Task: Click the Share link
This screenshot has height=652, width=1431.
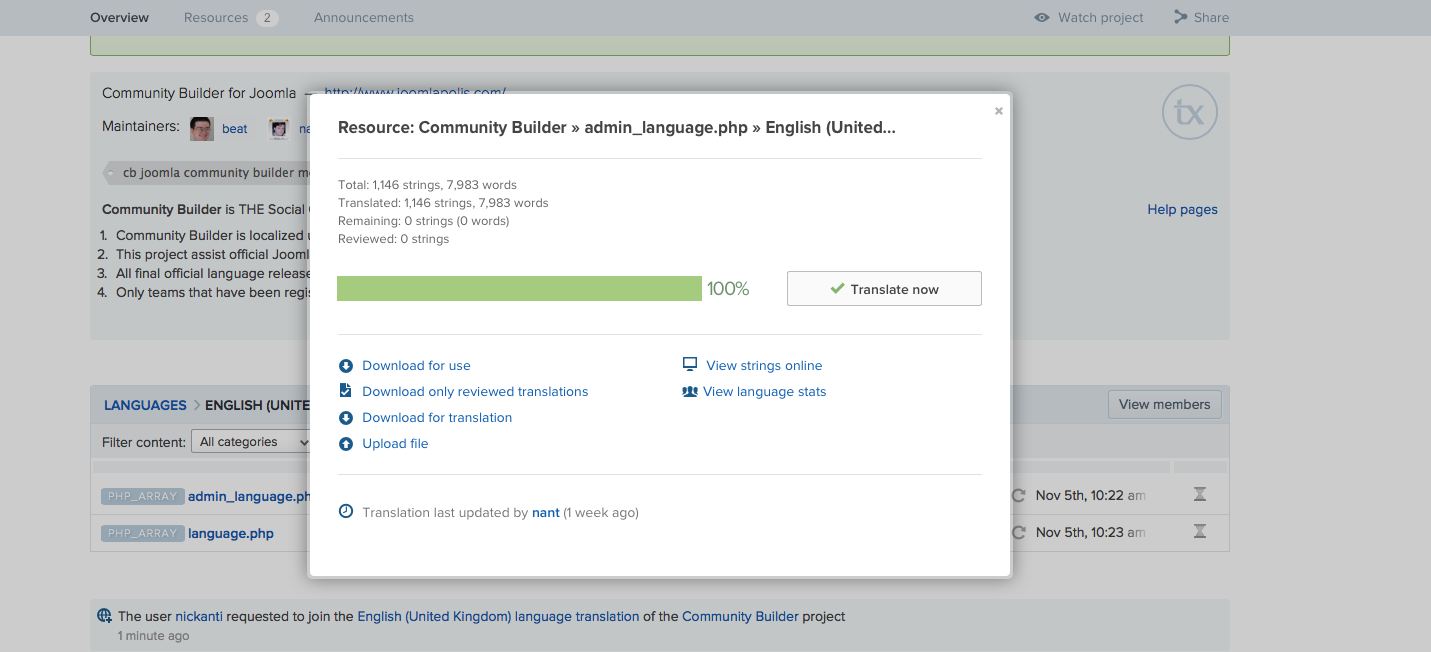Action: tap(1212, 17)
